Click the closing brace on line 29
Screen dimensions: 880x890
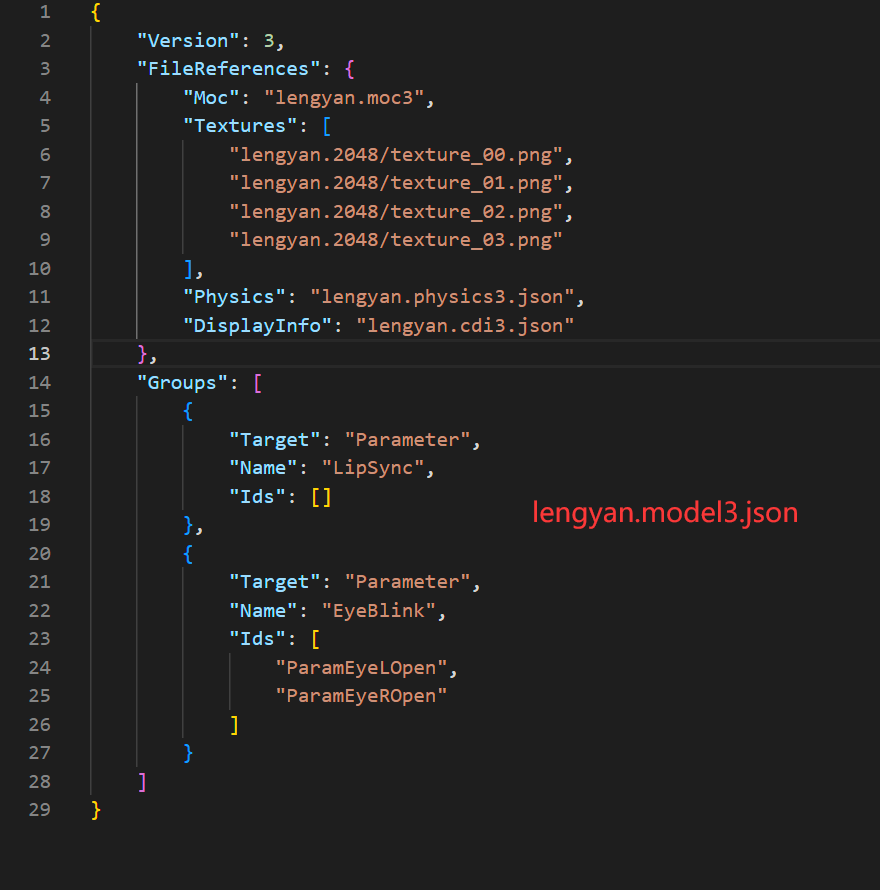click(93, 810)
